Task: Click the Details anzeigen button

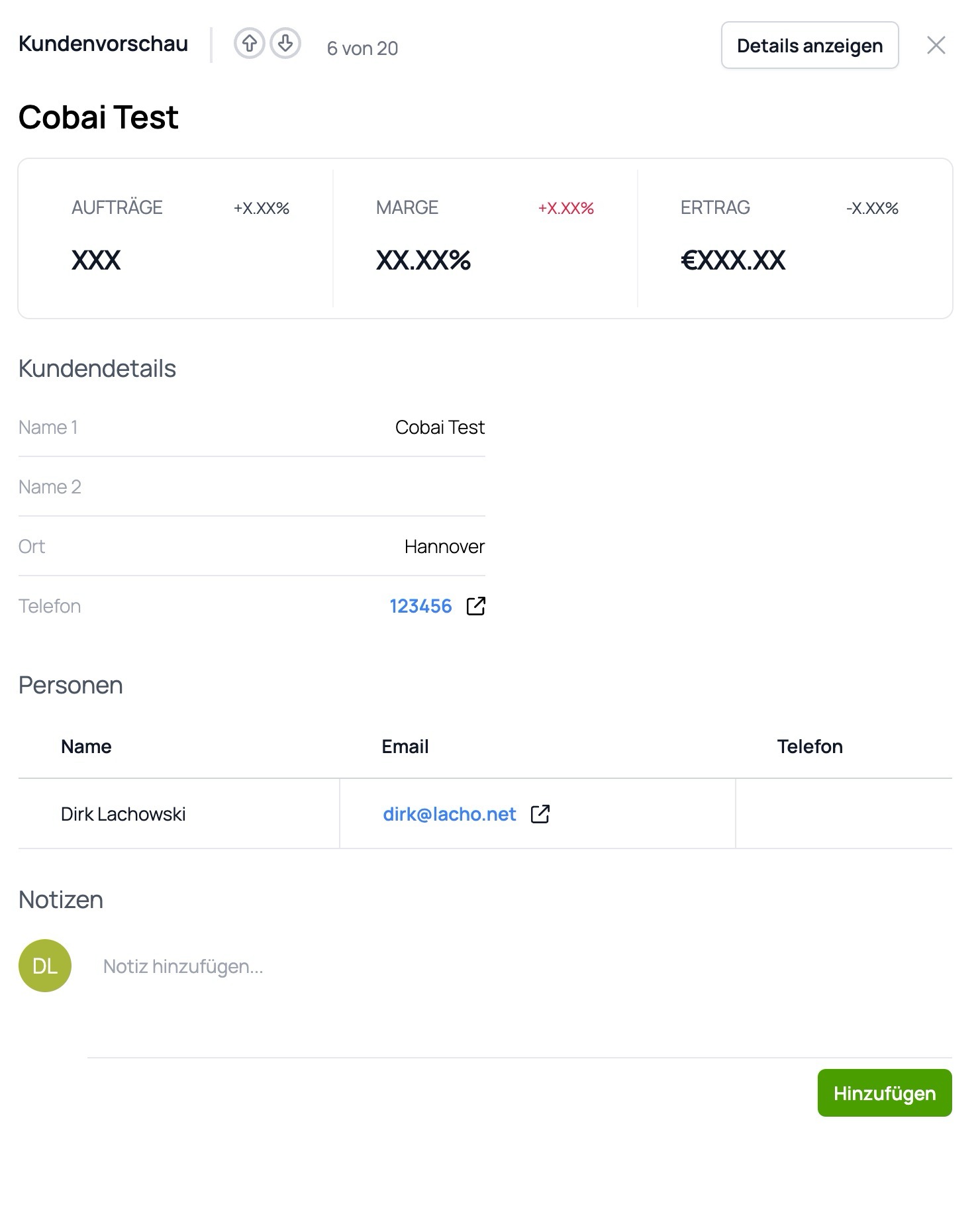Action: coord(809,46)
